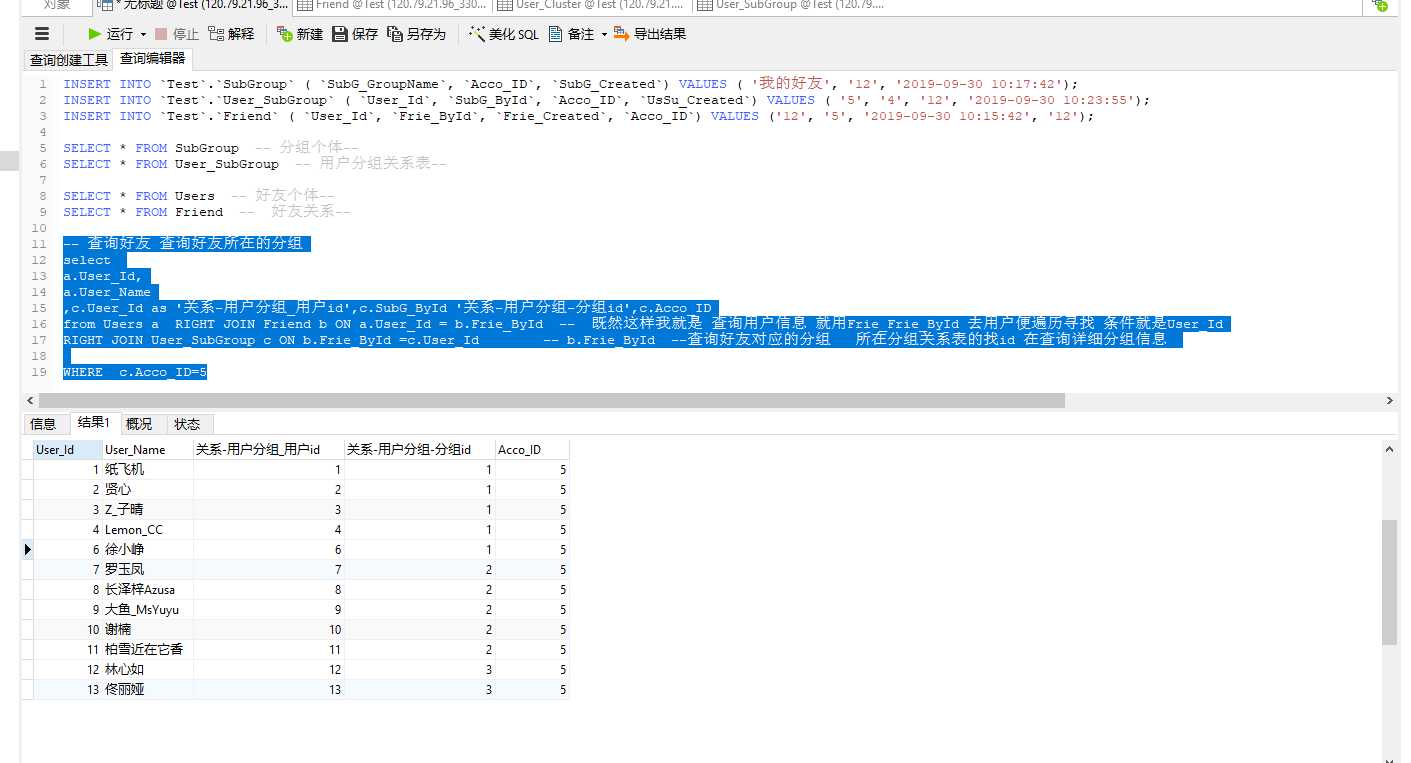
Task: Sort by User_Id column header
Action: point(67,450)
